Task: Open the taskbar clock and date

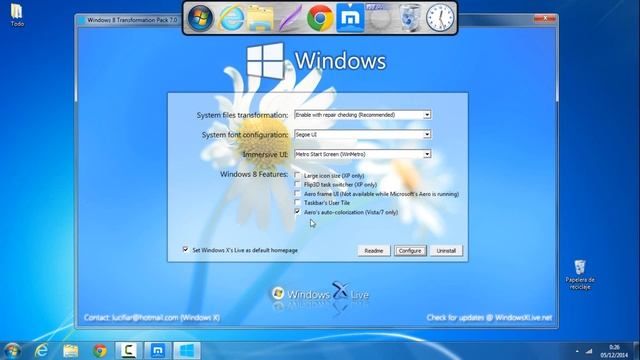Action: point(614,351)
